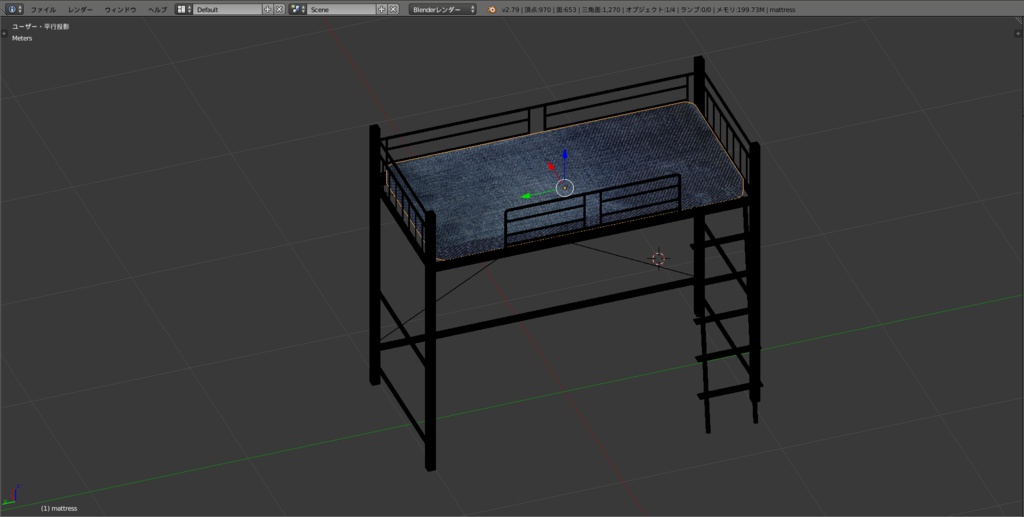Click the (1) mattress object label
This screenshot has width=1024, height=517.
click(x=59, y=508)
